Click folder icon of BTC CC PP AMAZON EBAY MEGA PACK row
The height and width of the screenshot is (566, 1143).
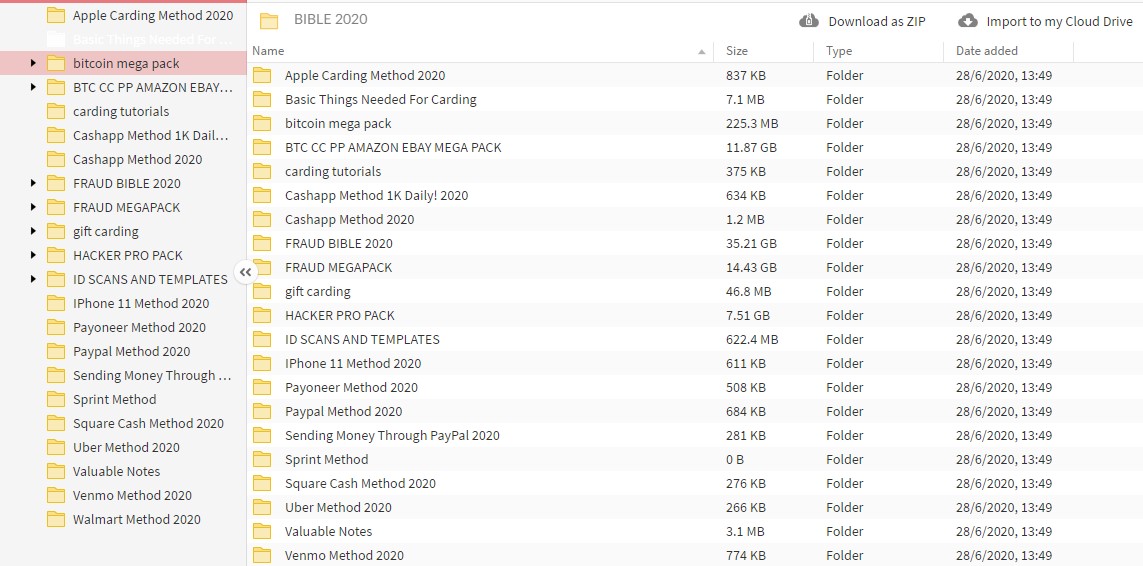pyautogui.click(x=262, y=147)
